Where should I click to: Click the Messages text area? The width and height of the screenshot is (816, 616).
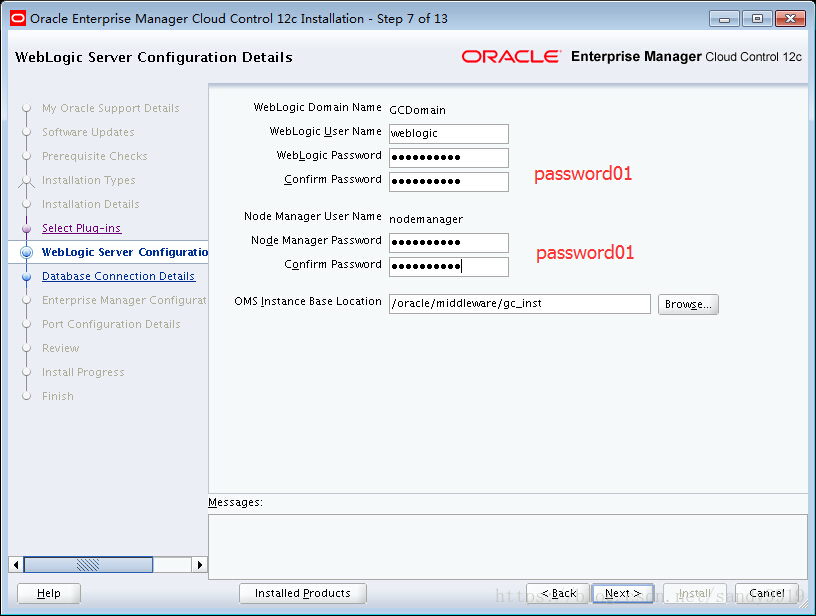tap(508, 547)
